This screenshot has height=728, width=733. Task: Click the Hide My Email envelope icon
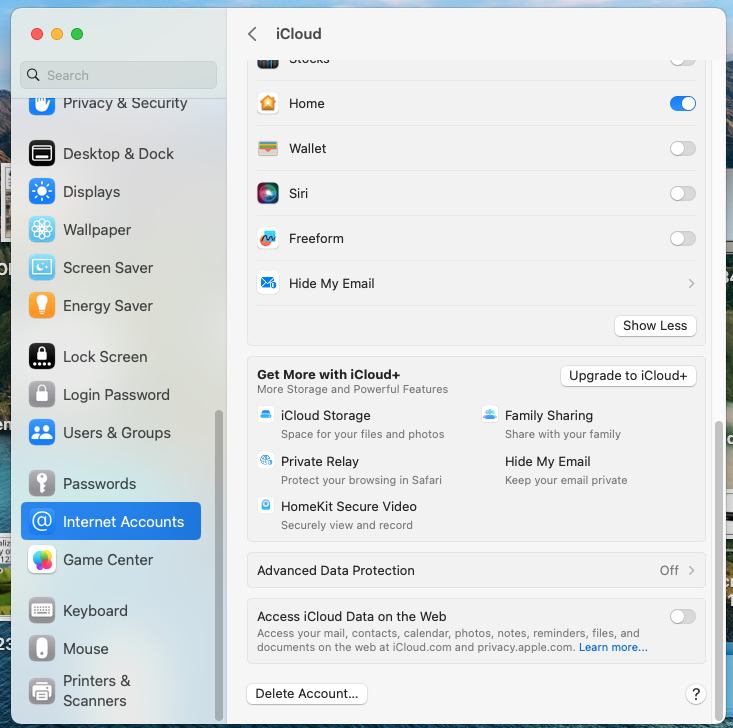coord(268,283)
